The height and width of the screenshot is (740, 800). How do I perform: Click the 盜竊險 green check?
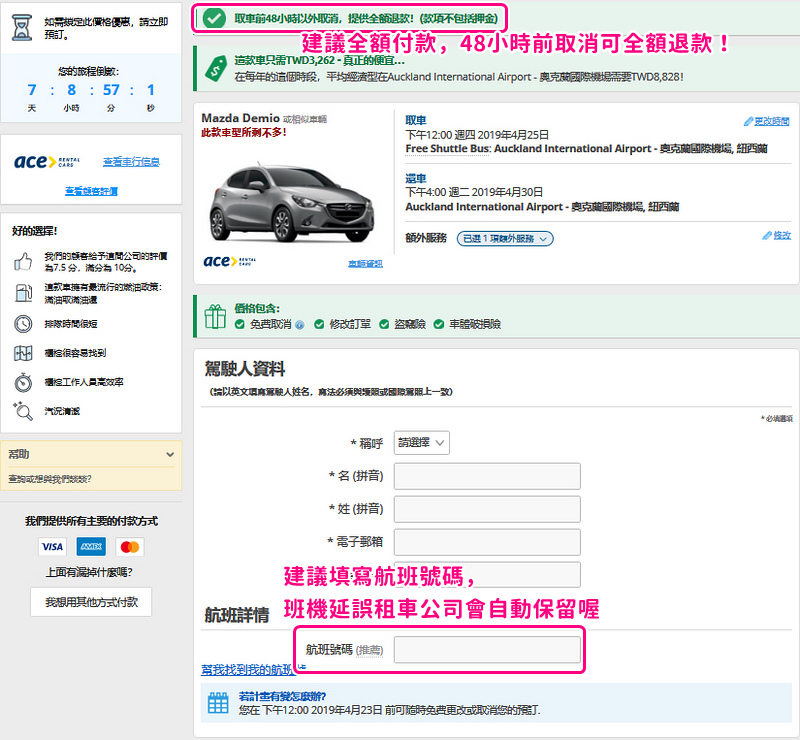point(384,324)
